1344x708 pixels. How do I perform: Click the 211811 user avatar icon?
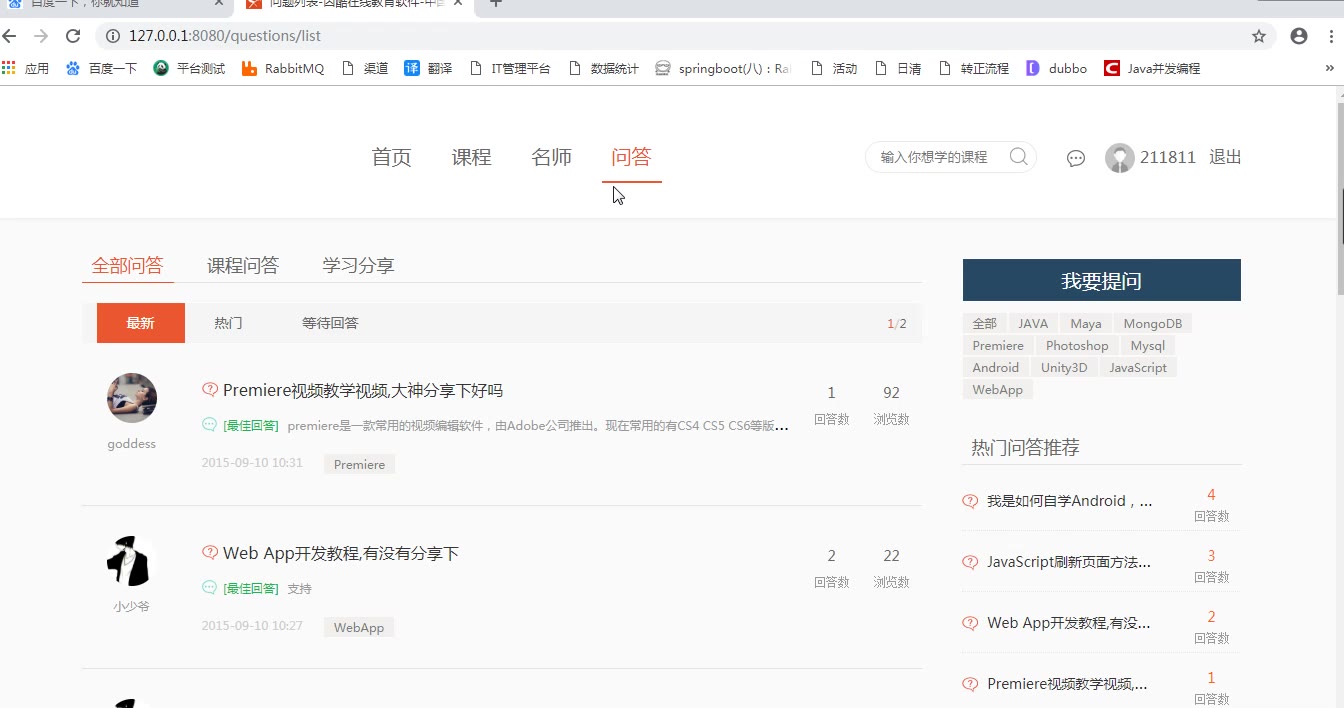[x=1120, y=158]
